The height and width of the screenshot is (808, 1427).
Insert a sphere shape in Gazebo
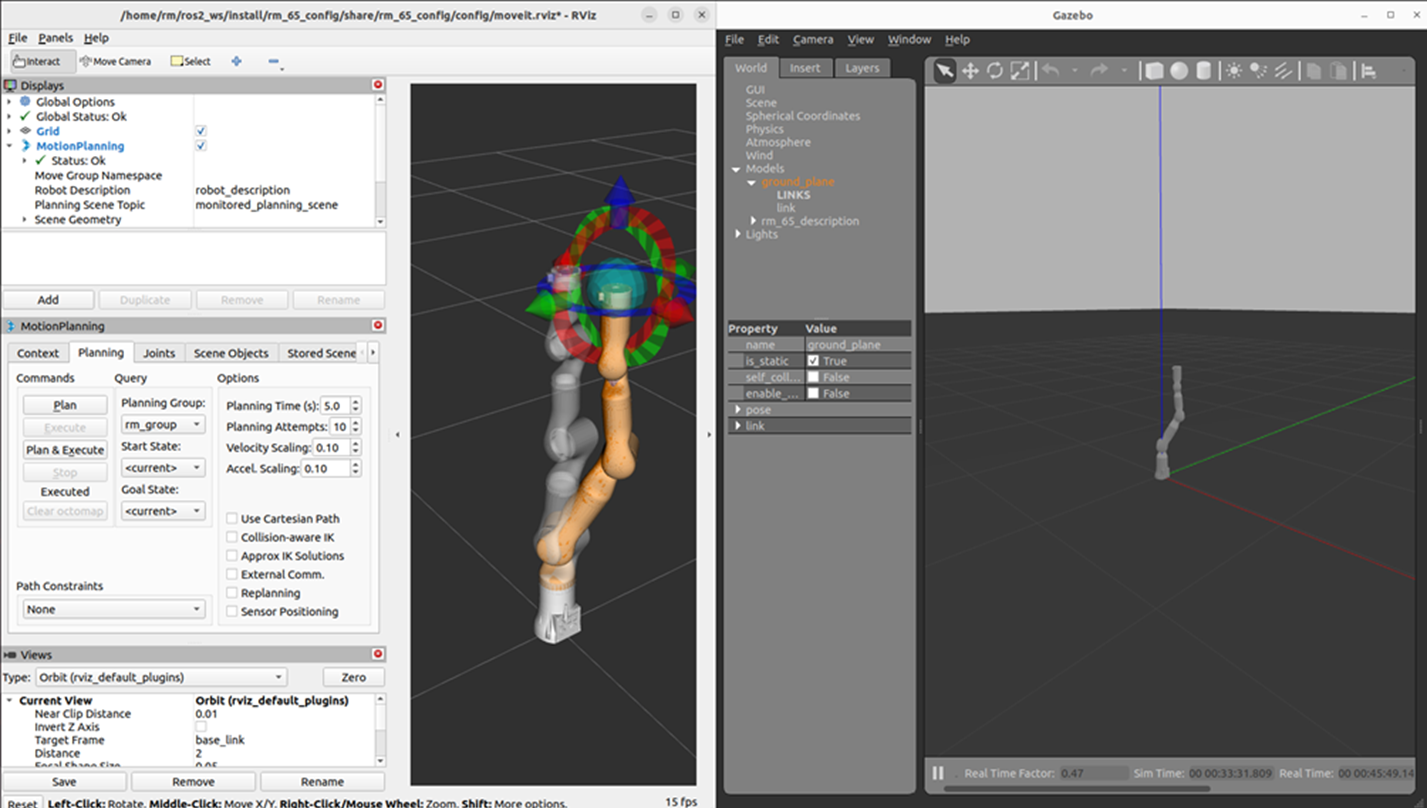1180,70
